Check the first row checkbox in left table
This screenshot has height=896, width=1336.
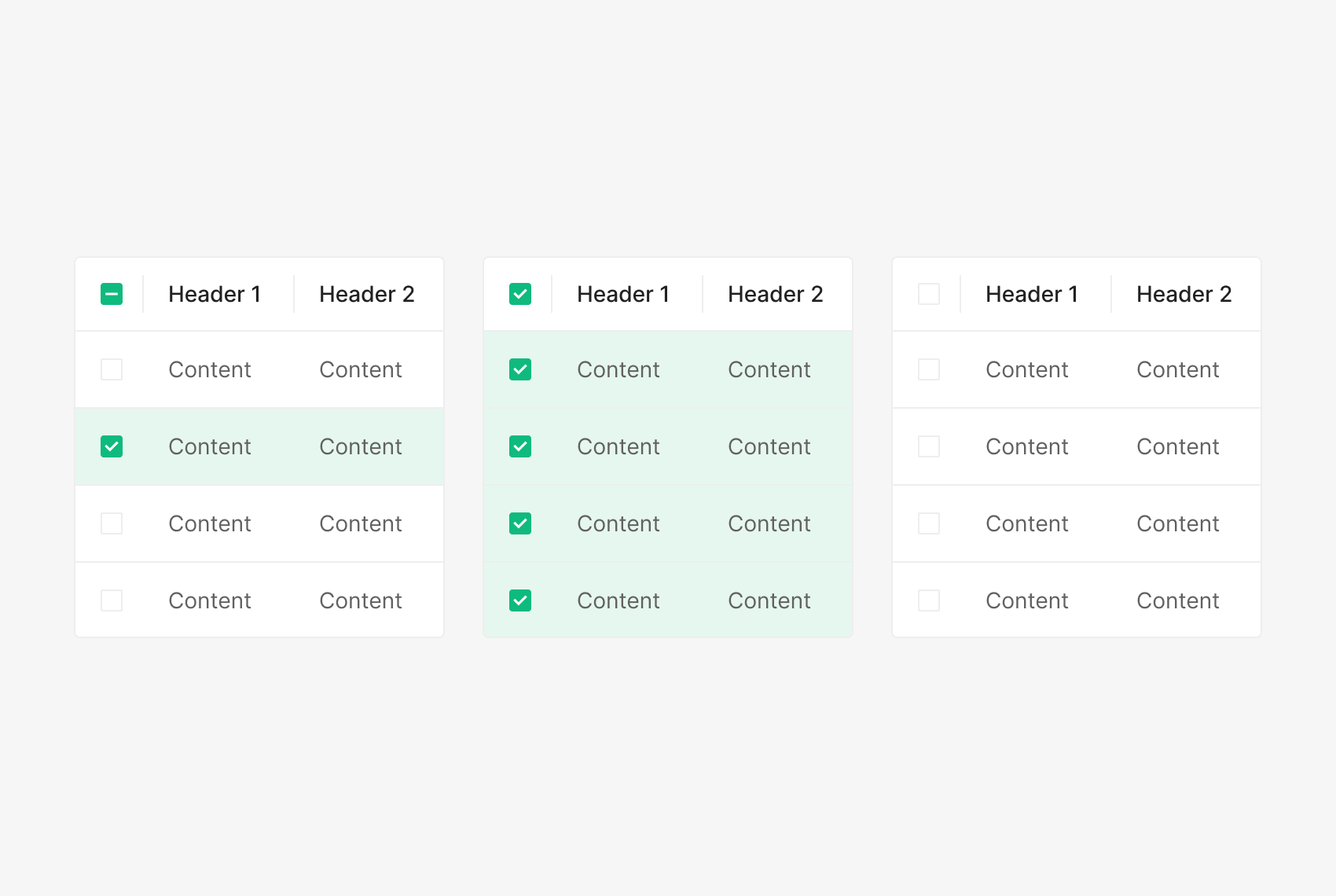pyautogui.click(x=112, y=369)
